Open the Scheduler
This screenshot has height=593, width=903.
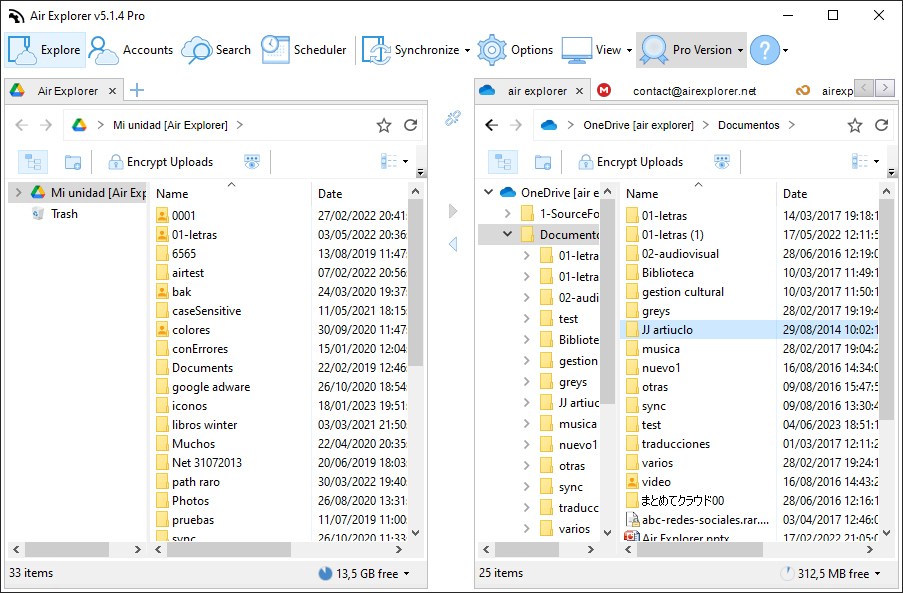point(303,50)
